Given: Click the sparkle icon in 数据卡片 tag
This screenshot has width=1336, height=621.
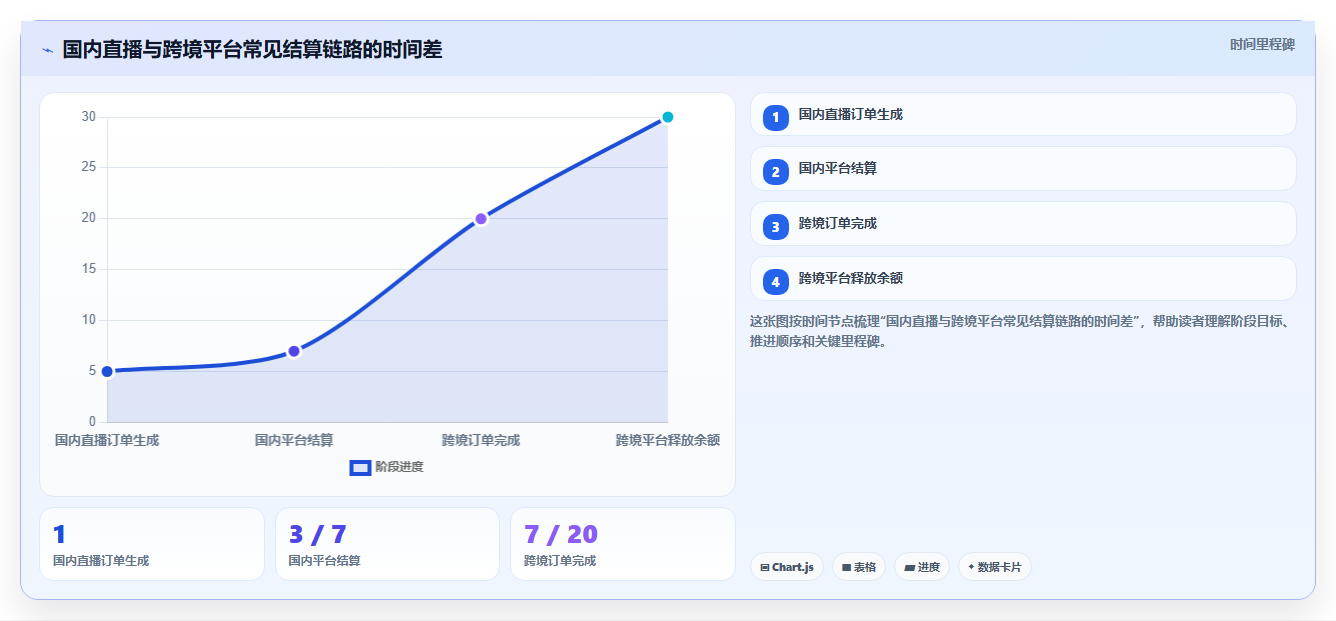Looking at the screenshot, I should pos(971,567).
